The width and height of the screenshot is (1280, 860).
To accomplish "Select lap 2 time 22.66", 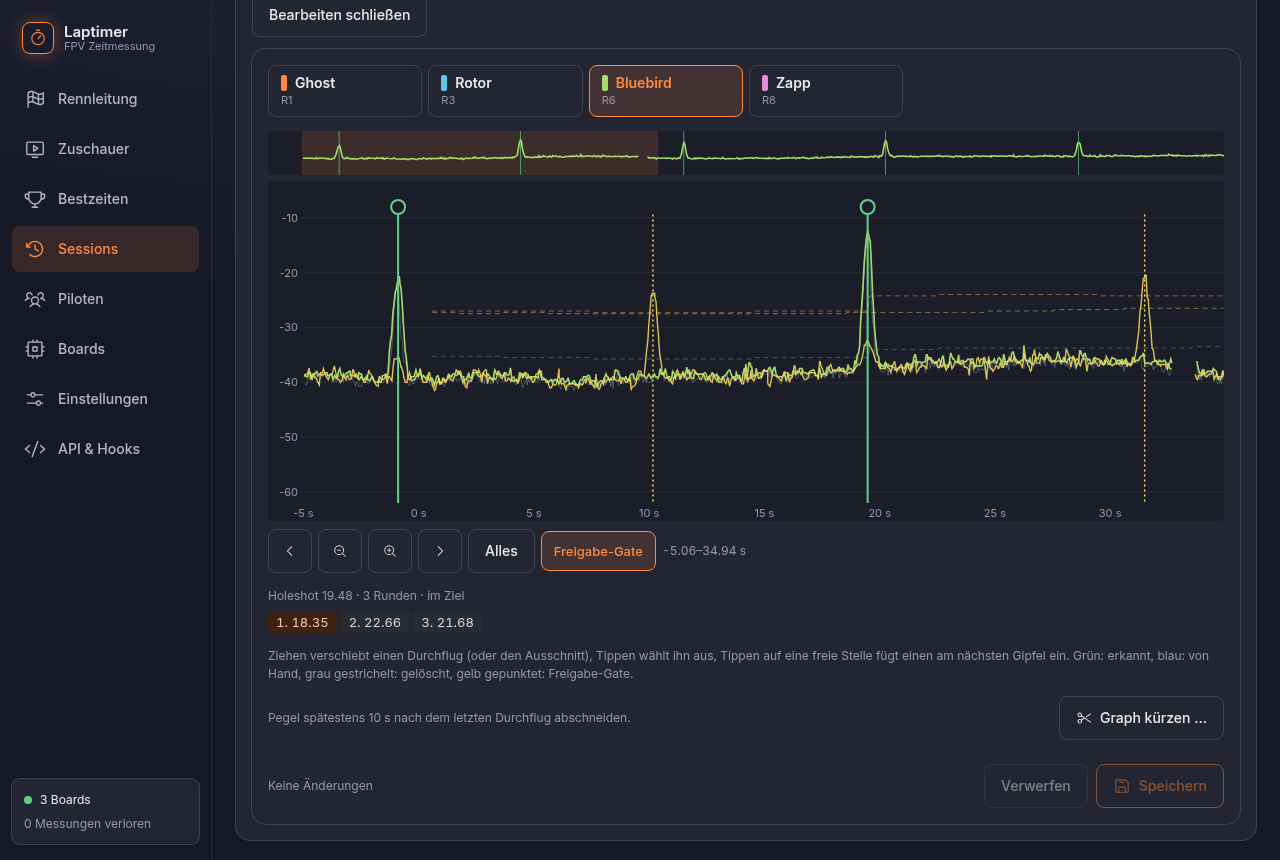I will click(375, 622).
